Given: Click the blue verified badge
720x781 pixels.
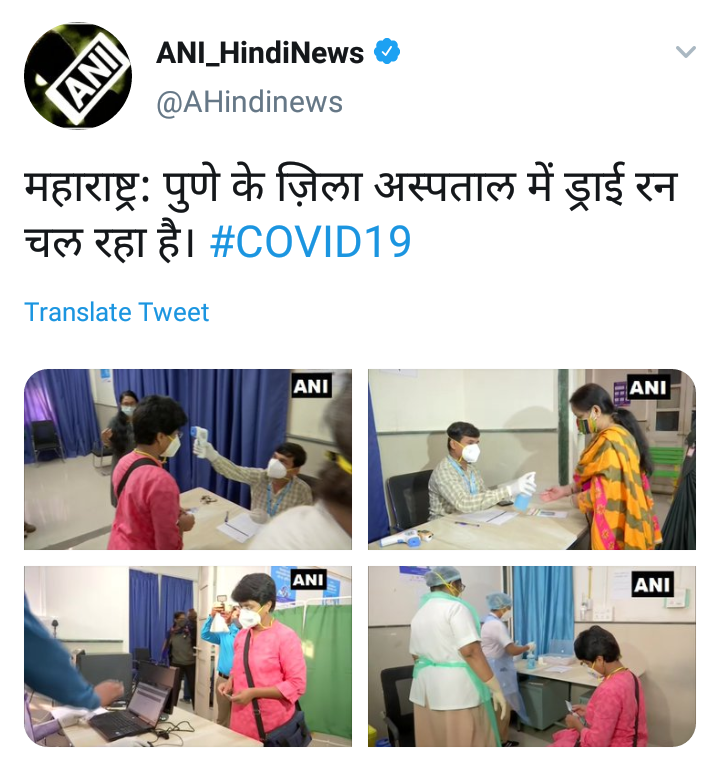Looking at the screenshot, I should click(387, 51).
